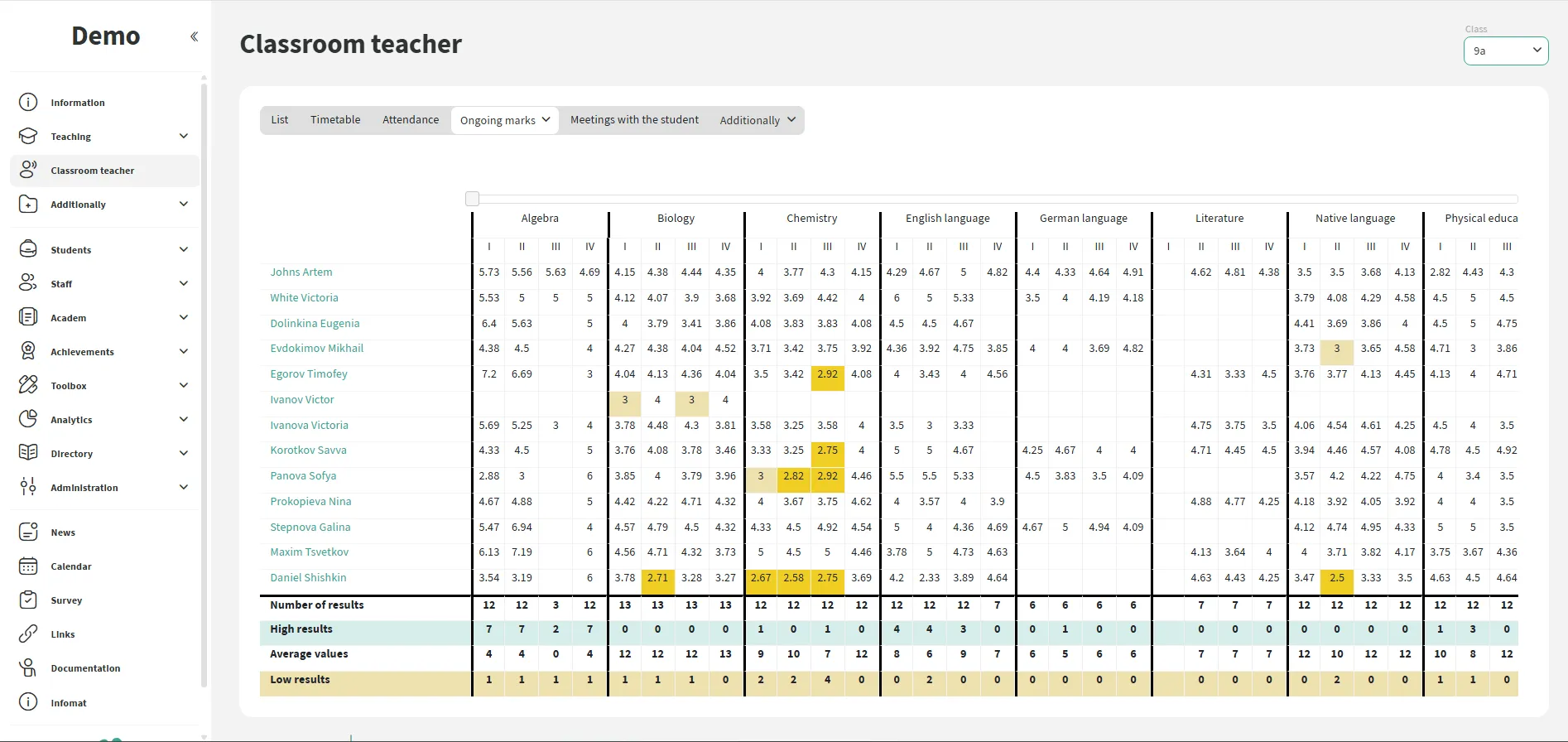The width and height of the screenshot is (1568, 742).
Task: Open Daniel Shishkin's student link
Action: (x=308, y=578)
